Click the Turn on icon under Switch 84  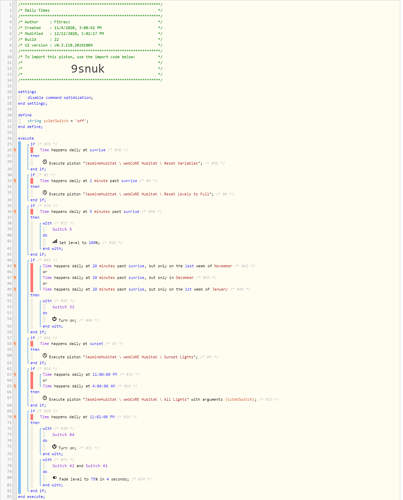click(54, 447)
